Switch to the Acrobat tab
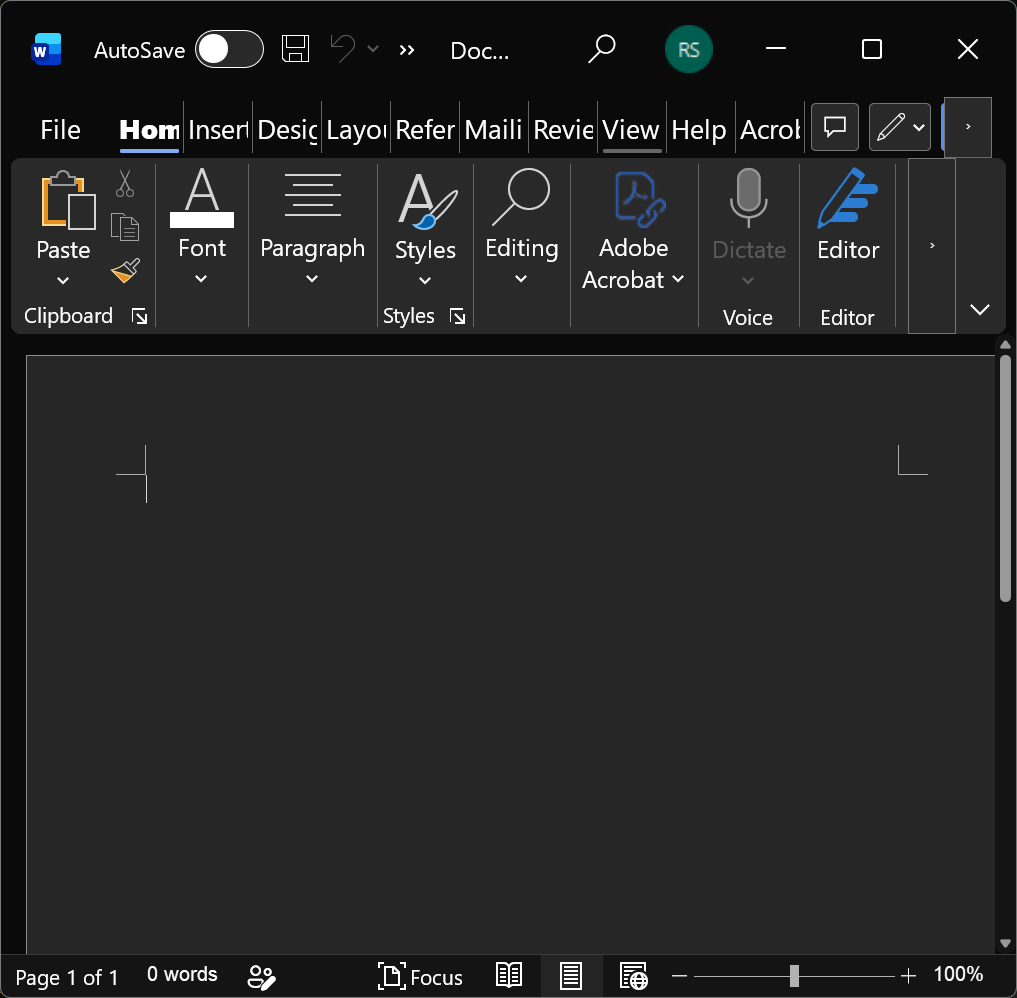 (770, 130)
